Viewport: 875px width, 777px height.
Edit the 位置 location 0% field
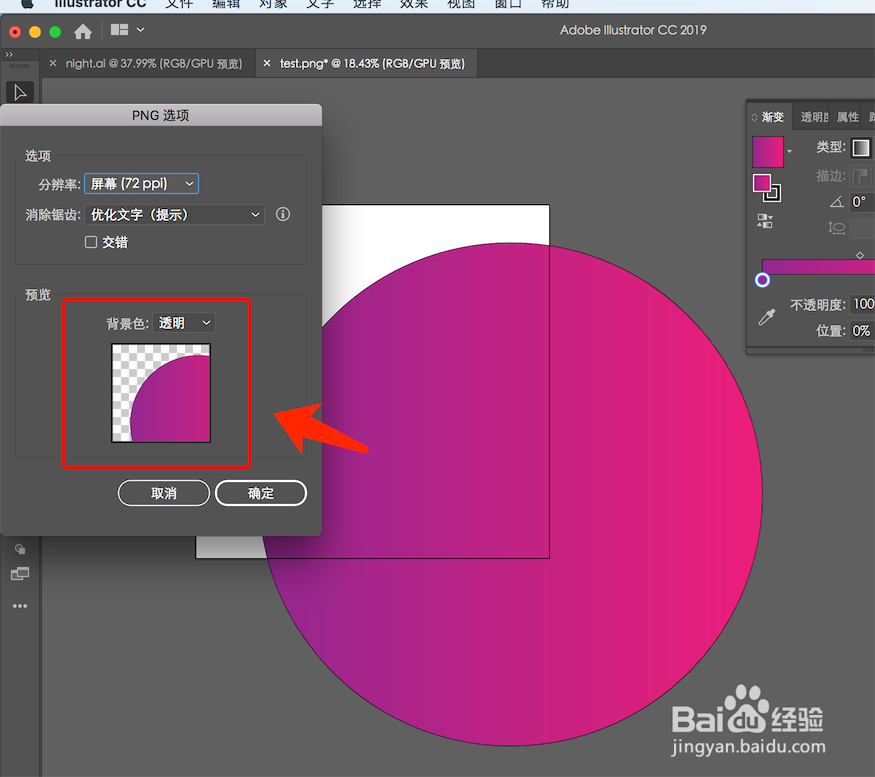click(862, 330)
